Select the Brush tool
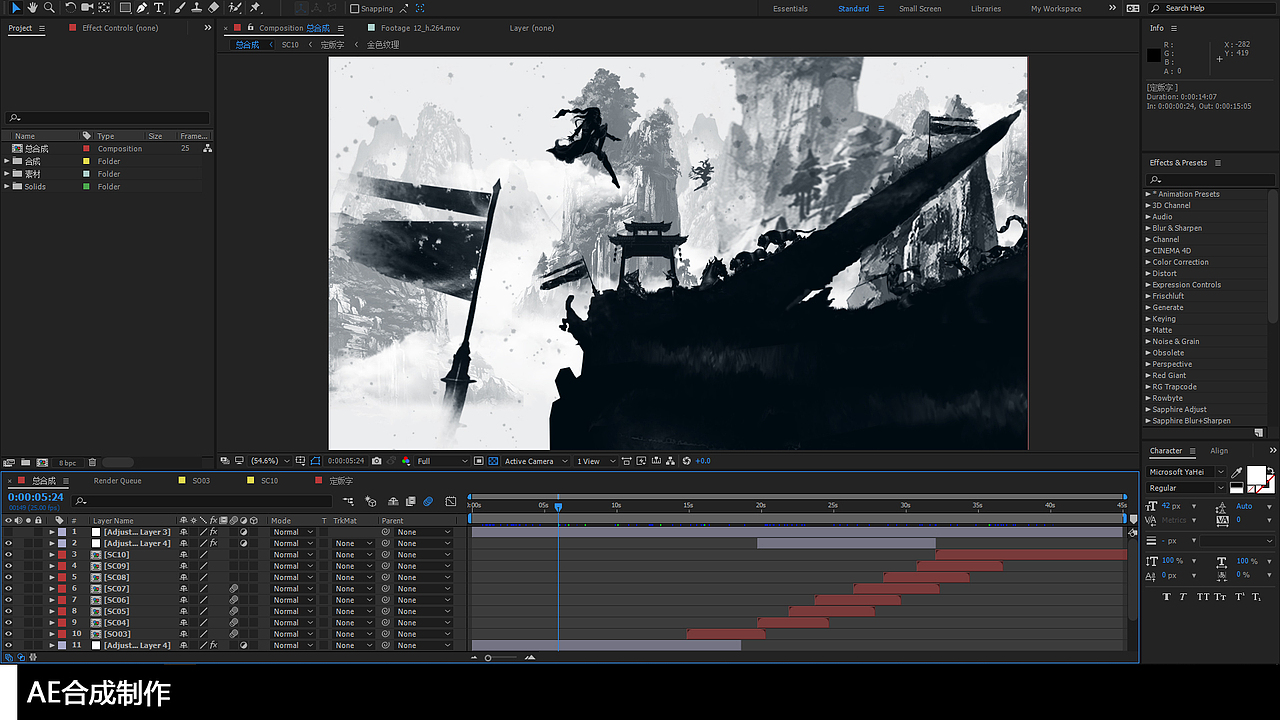Viewport: 1280px width, 720px height. pyautogui.click(x=180, y=8)
